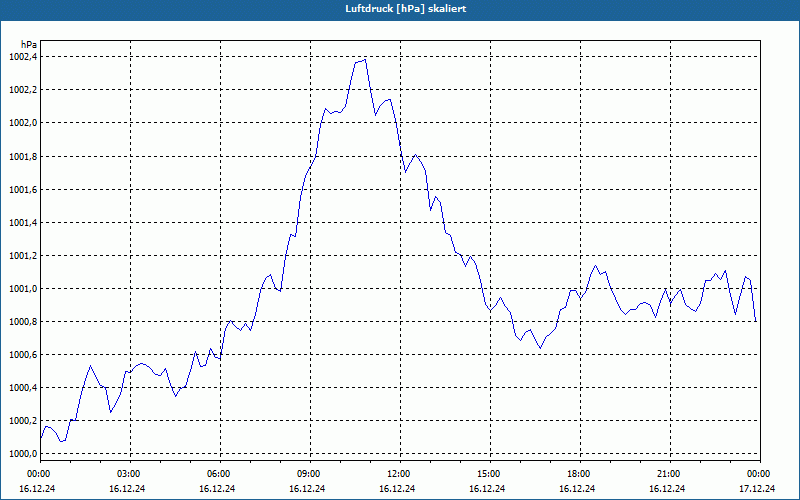Select the 16.12.24 date under 09:00
This screenshot has height=500, width=800.
coord(307,489)
